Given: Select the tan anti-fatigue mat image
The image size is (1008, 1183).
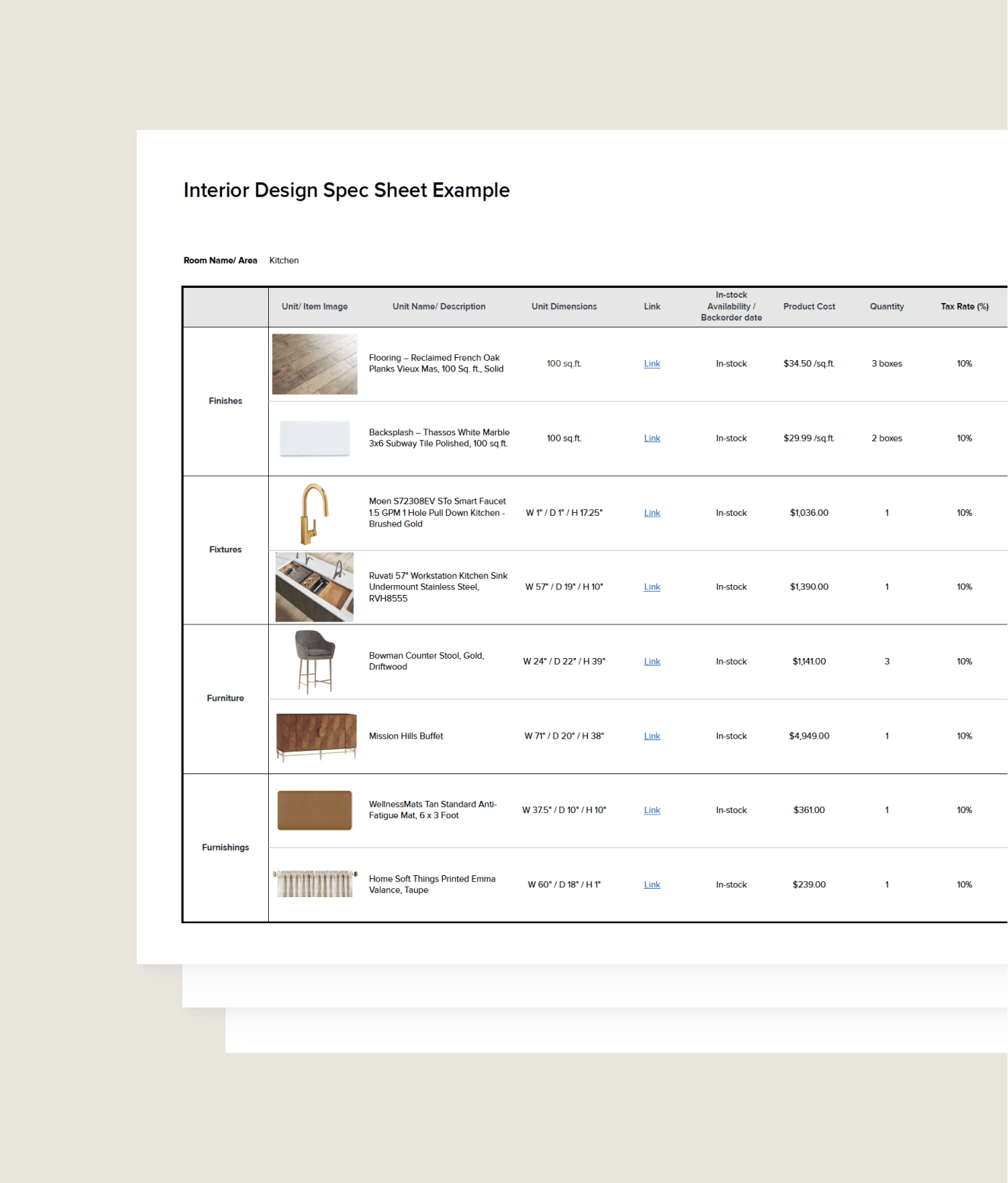Looking at the screenshot, I should coord(314,810).
